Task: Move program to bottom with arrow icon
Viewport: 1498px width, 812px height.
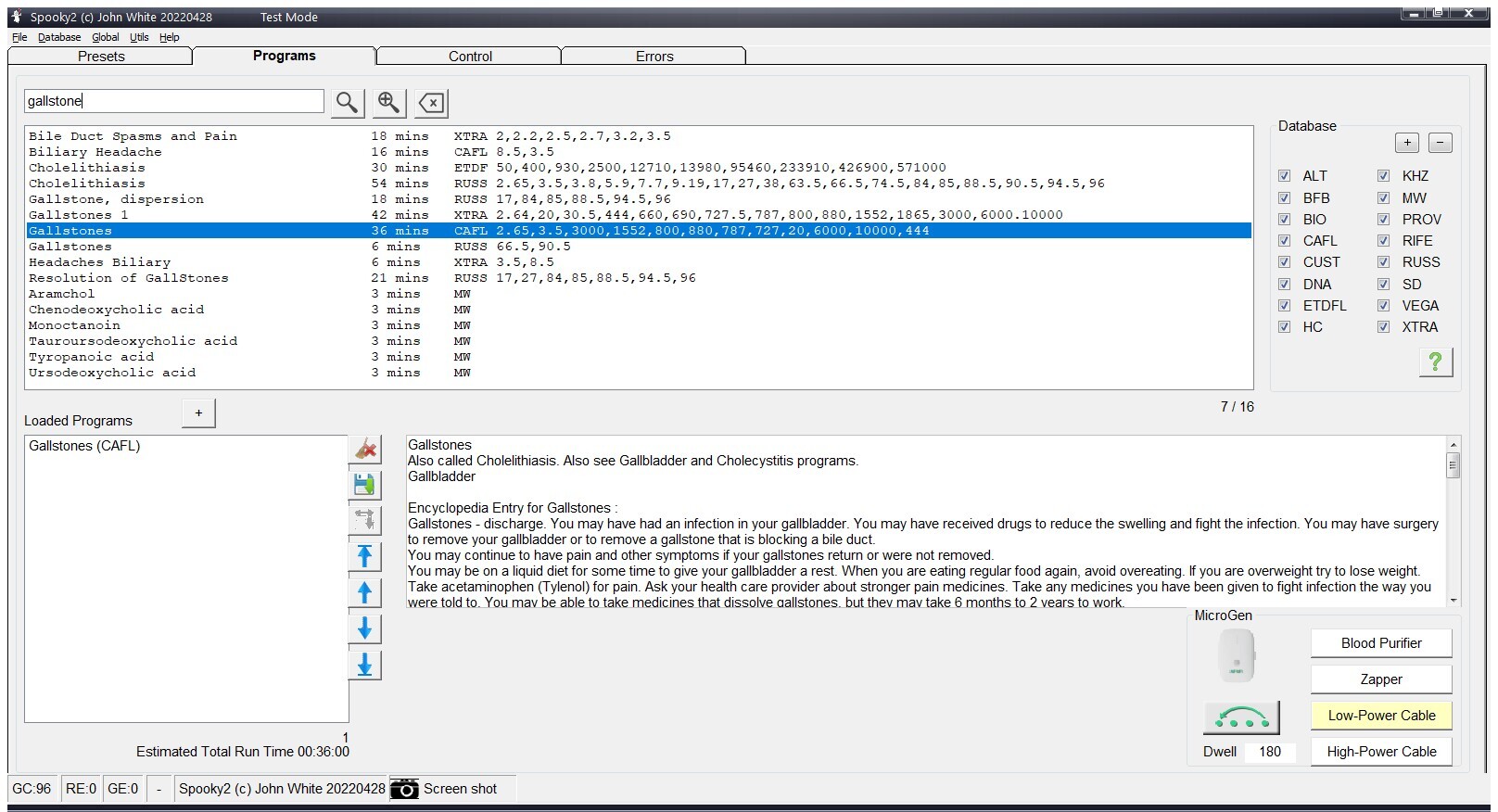Action: (x=365, y=665)
